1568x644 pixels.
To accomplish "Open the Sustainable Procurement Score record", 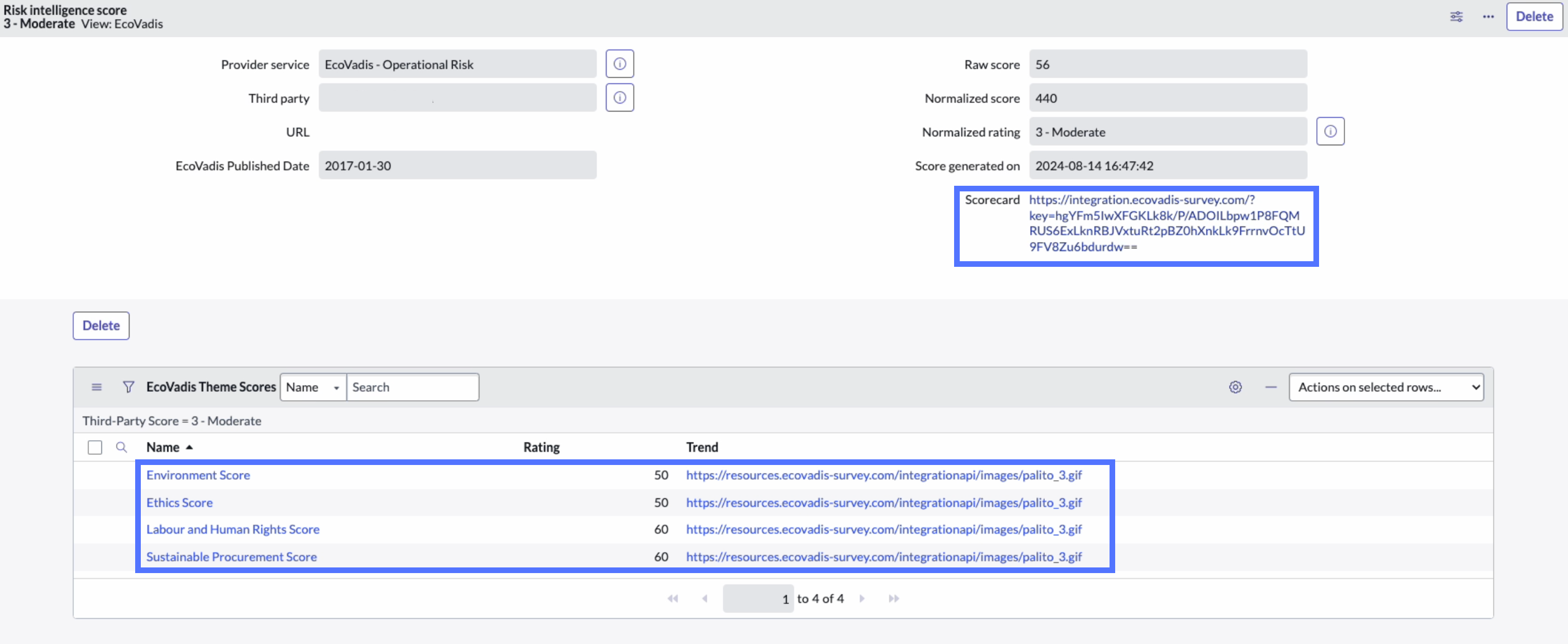I will (231, 556).
